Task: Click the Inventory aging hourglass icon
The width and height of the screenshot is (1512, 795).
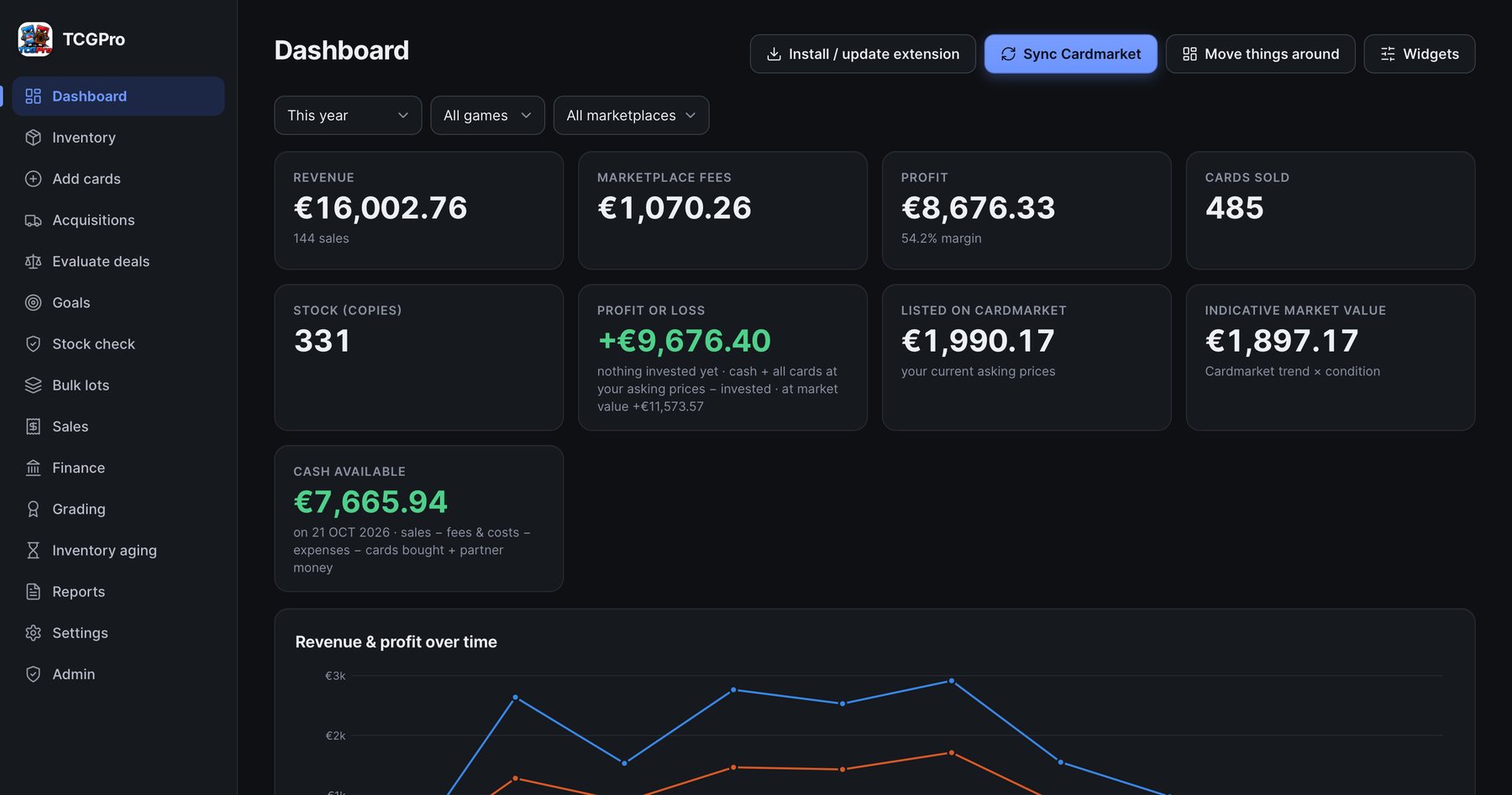Action: [33, 550]
